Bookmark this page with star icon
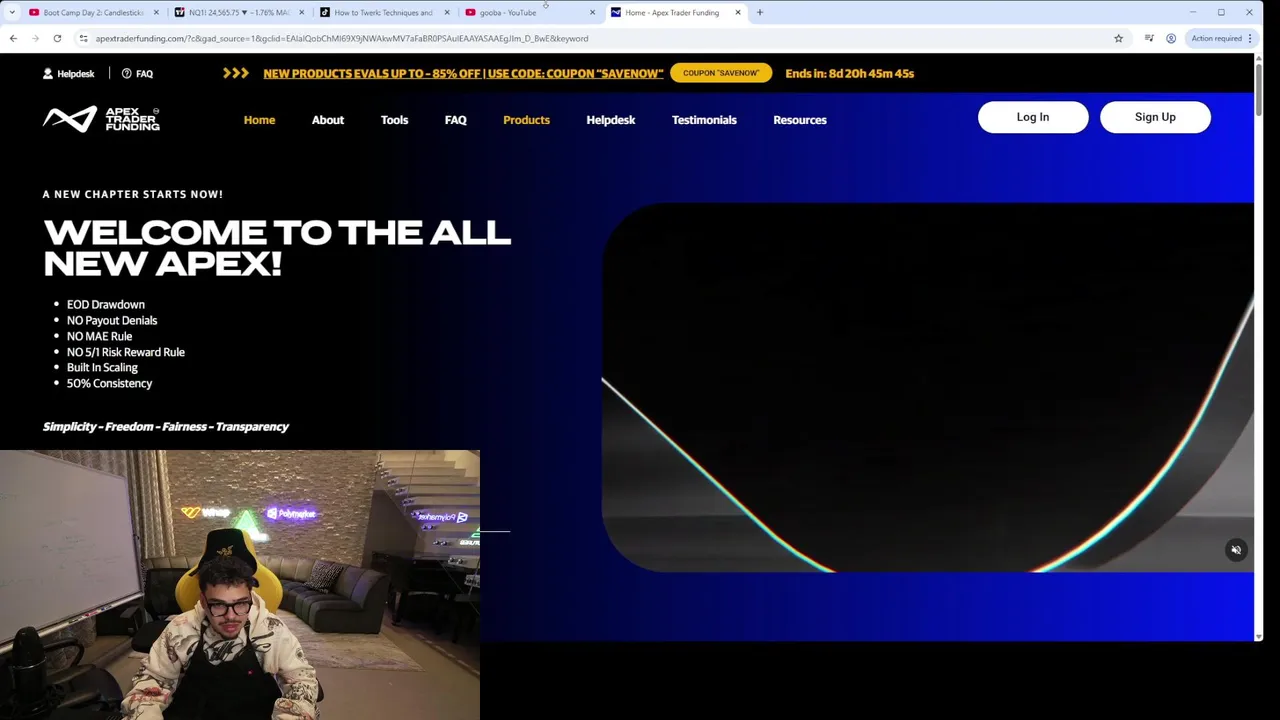 click(1118, 38)
